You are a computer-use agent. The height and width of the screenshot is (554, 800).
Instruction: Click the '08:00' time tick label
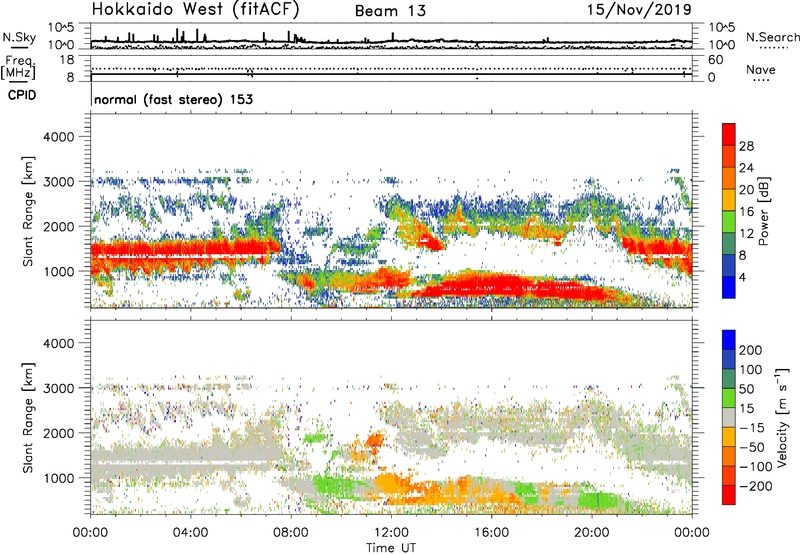pyautogui.click(x=291, y=533)
